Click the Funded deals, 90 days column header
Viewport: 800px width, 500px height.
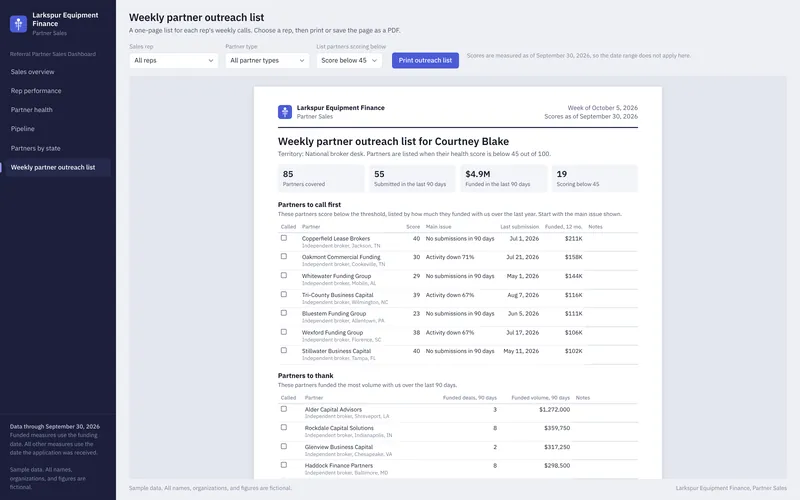pos(469,397)
